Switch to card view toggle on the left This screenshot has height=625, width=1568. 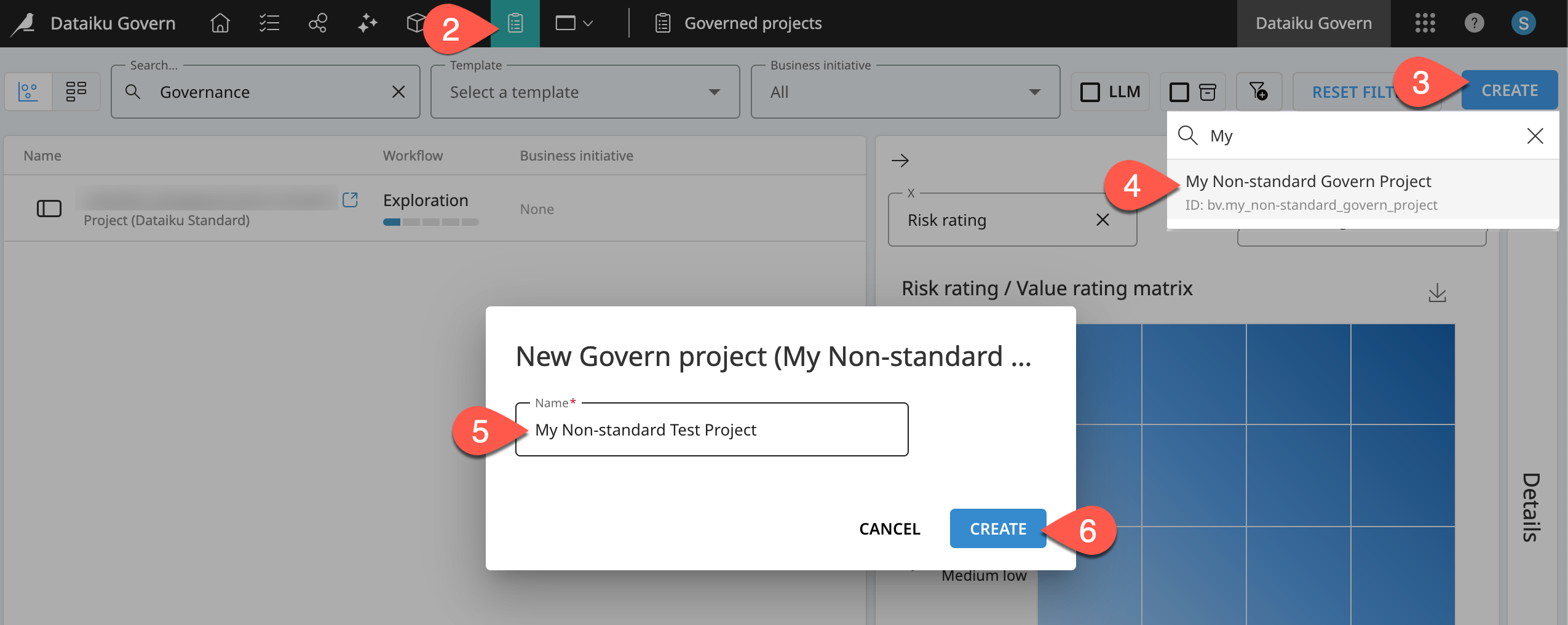77,91
